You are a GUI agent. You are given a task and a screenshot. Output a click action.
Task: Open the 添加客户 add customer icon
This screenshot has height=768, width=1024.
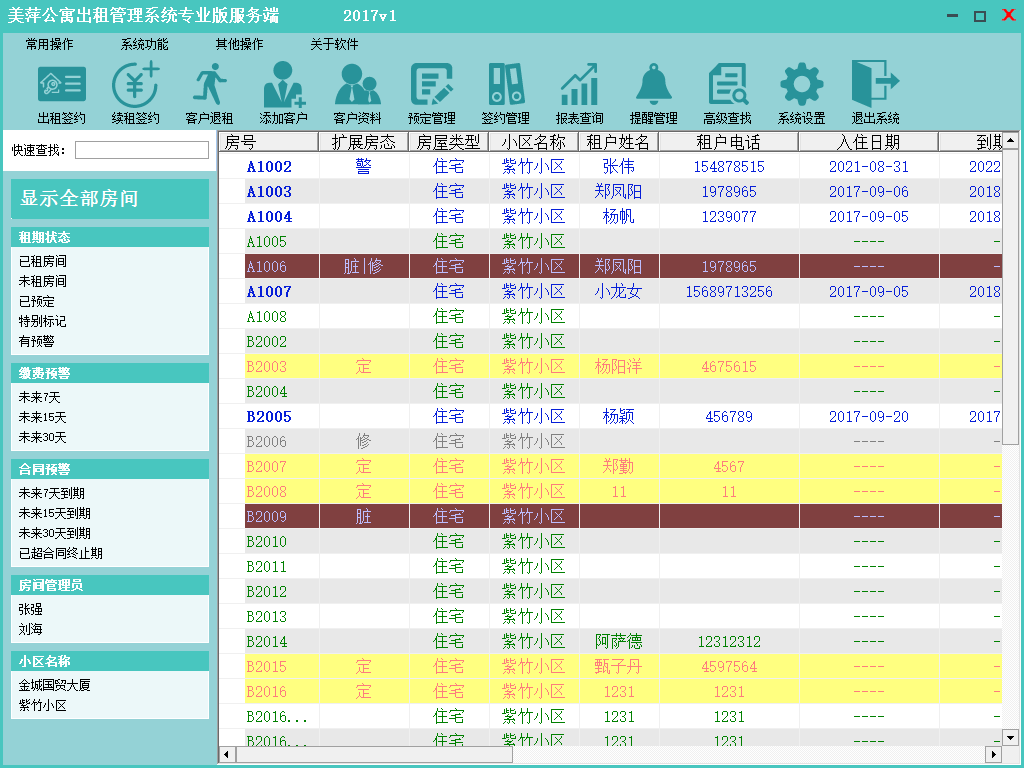coord(283,87)
